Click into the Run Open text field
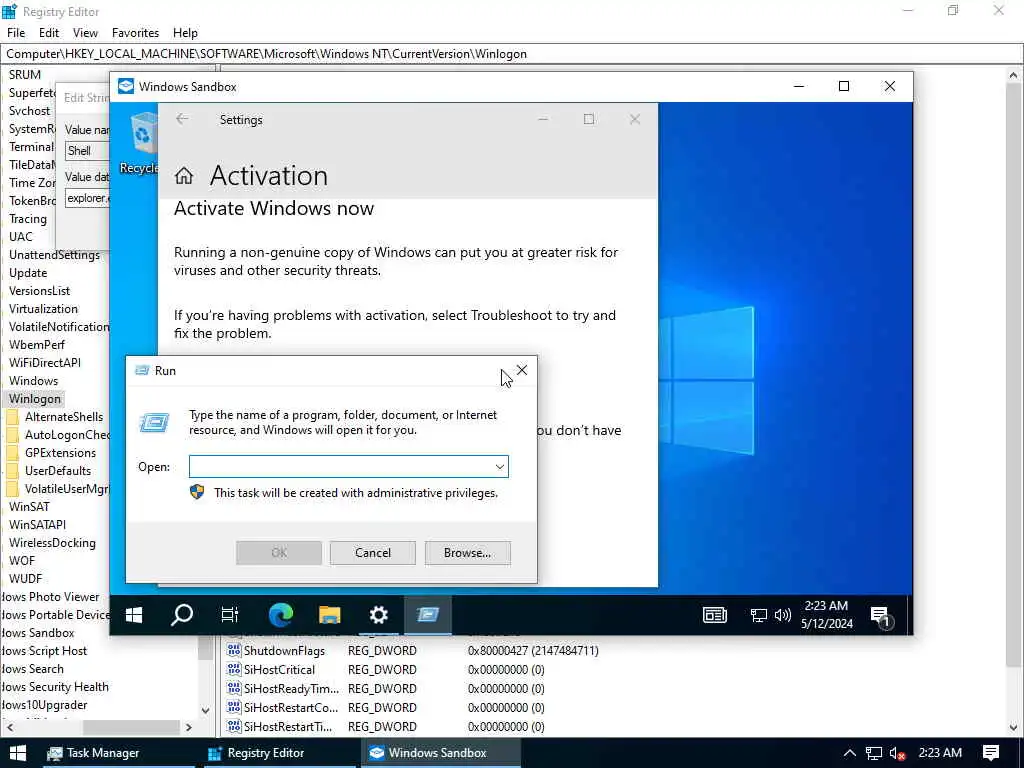 (x=340, y=467)
